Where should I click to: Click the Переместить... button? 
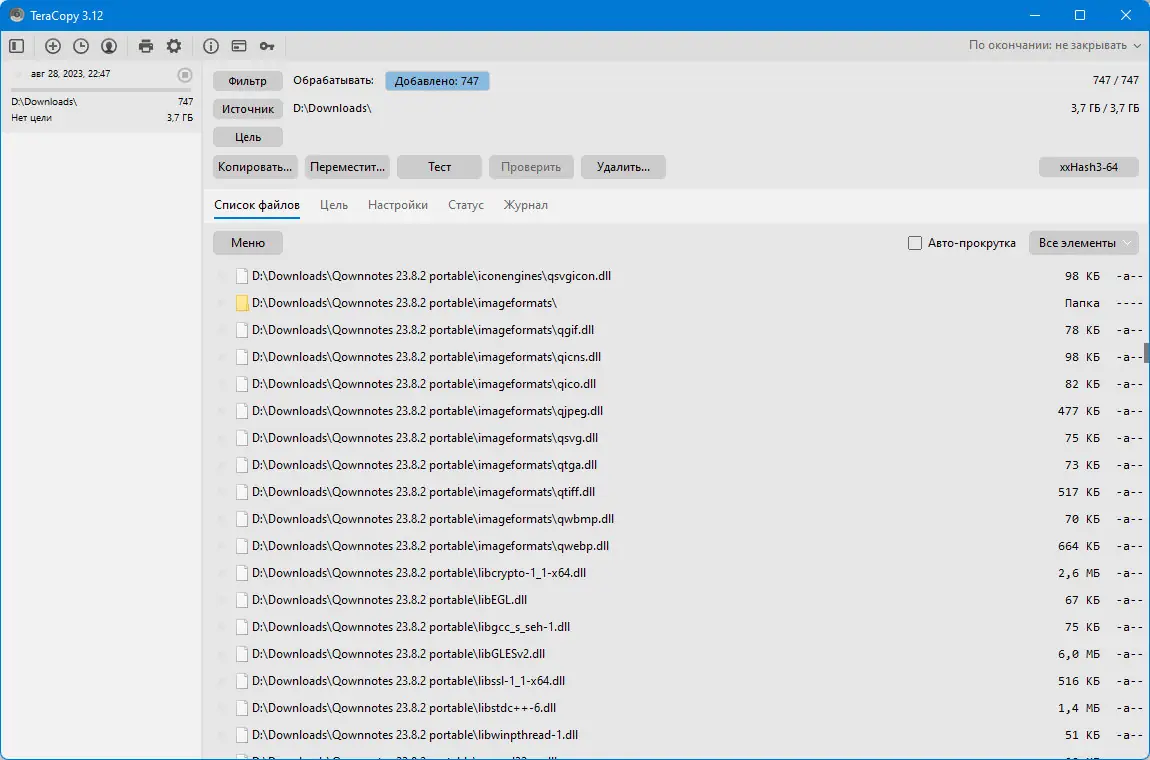coord(347,167)
